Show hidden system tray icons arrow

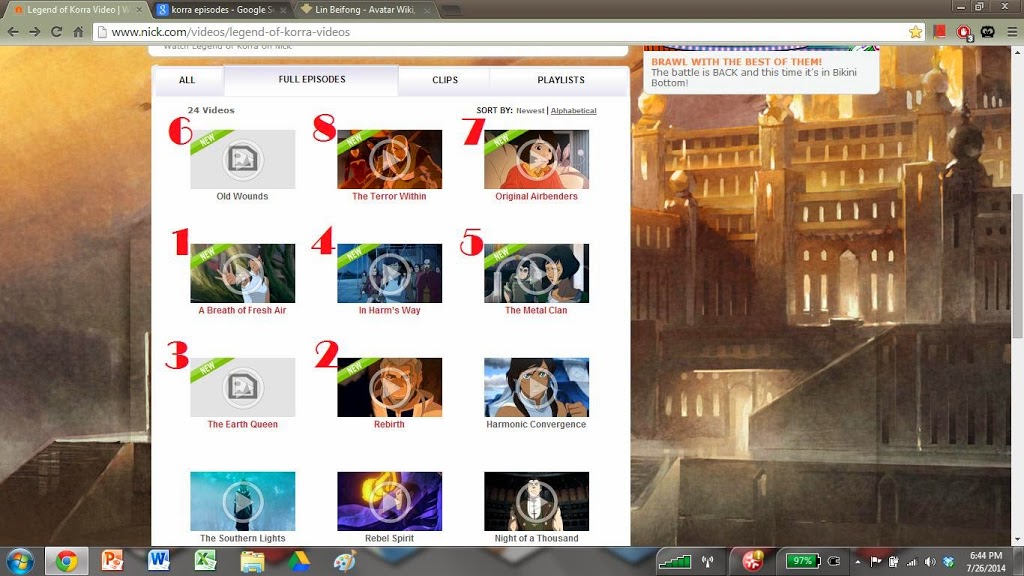coord(857,562)
